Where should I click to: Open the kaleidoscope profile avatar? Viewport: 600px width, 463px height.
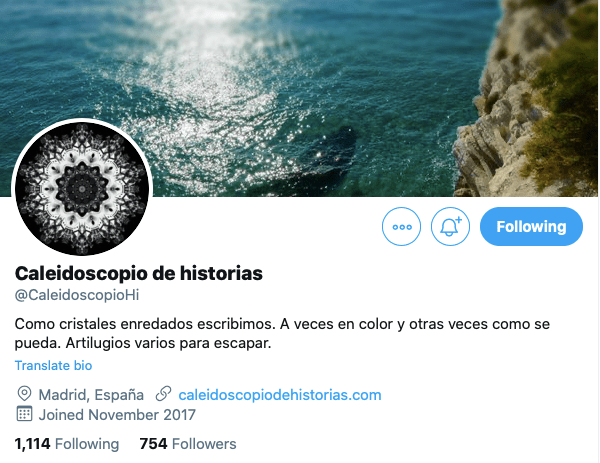tap(82, 189)
